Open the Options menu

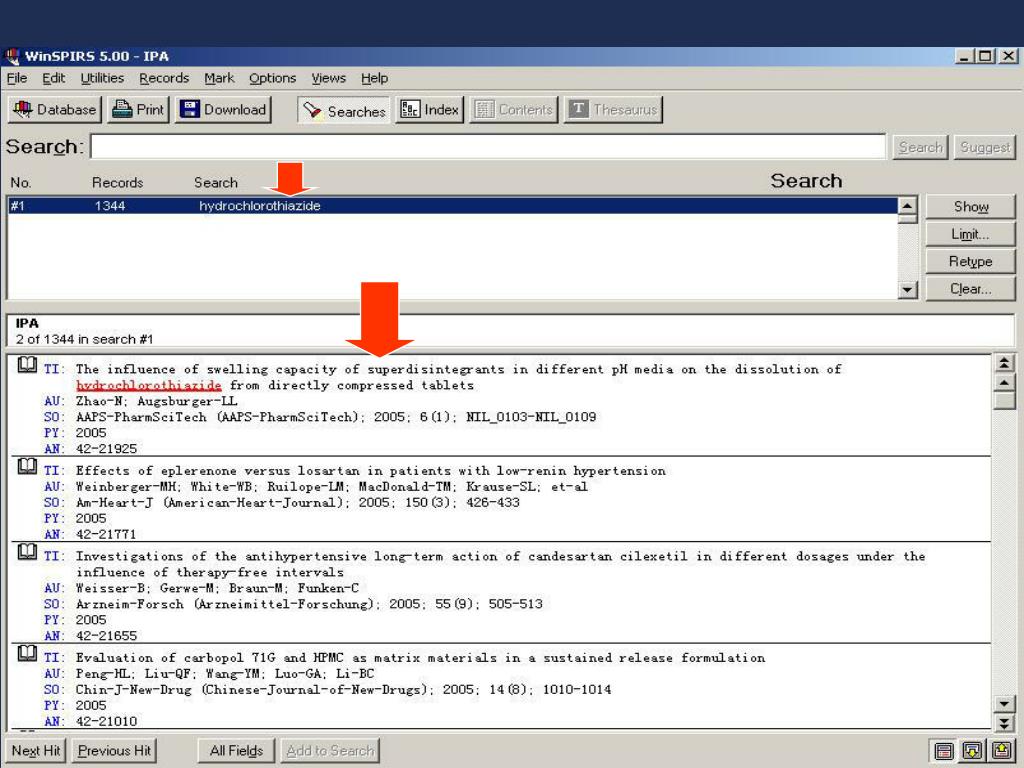272,78
